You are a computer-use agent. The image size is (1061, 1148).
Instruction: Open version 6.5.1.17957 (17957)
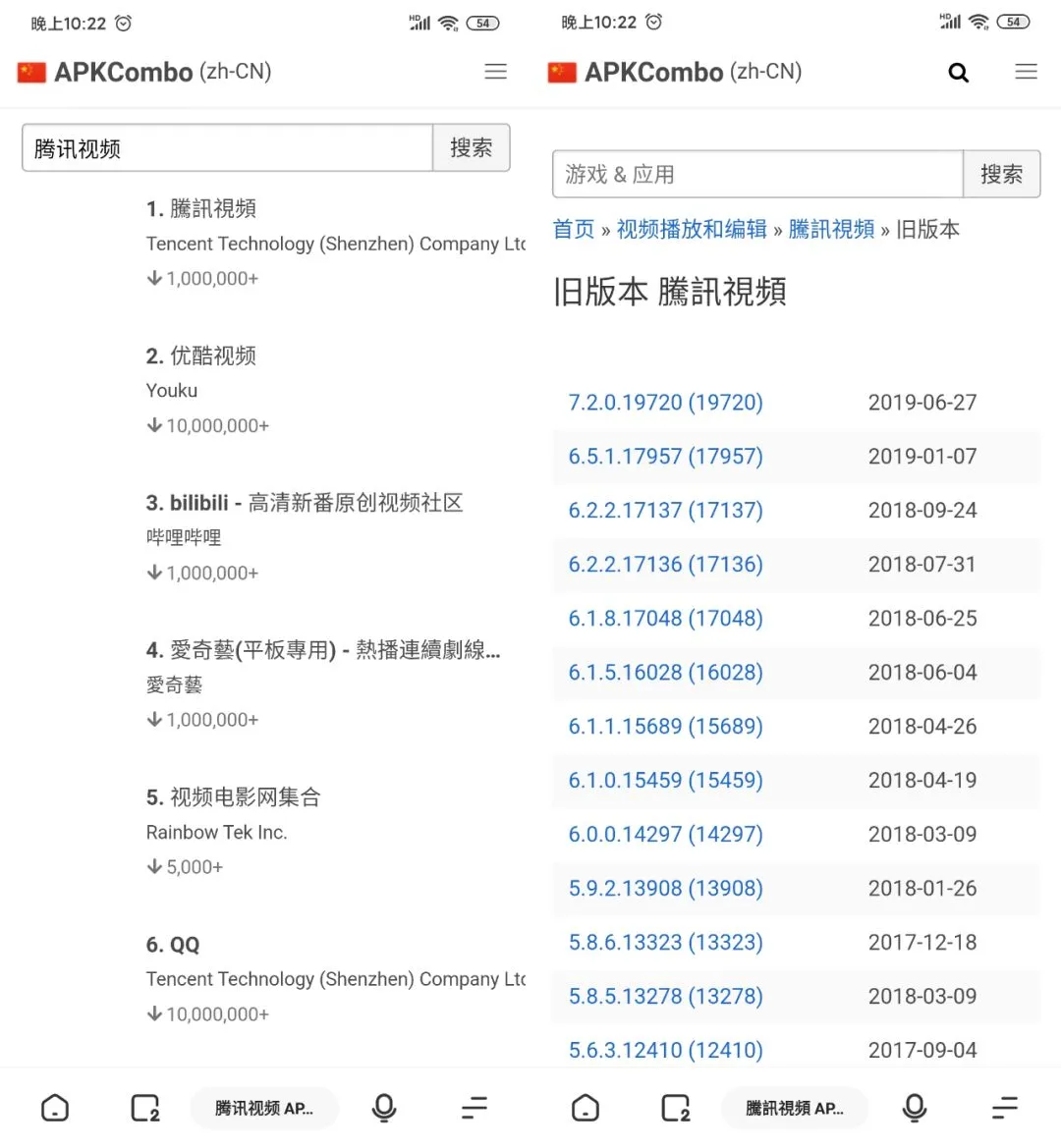coord(666,456)
